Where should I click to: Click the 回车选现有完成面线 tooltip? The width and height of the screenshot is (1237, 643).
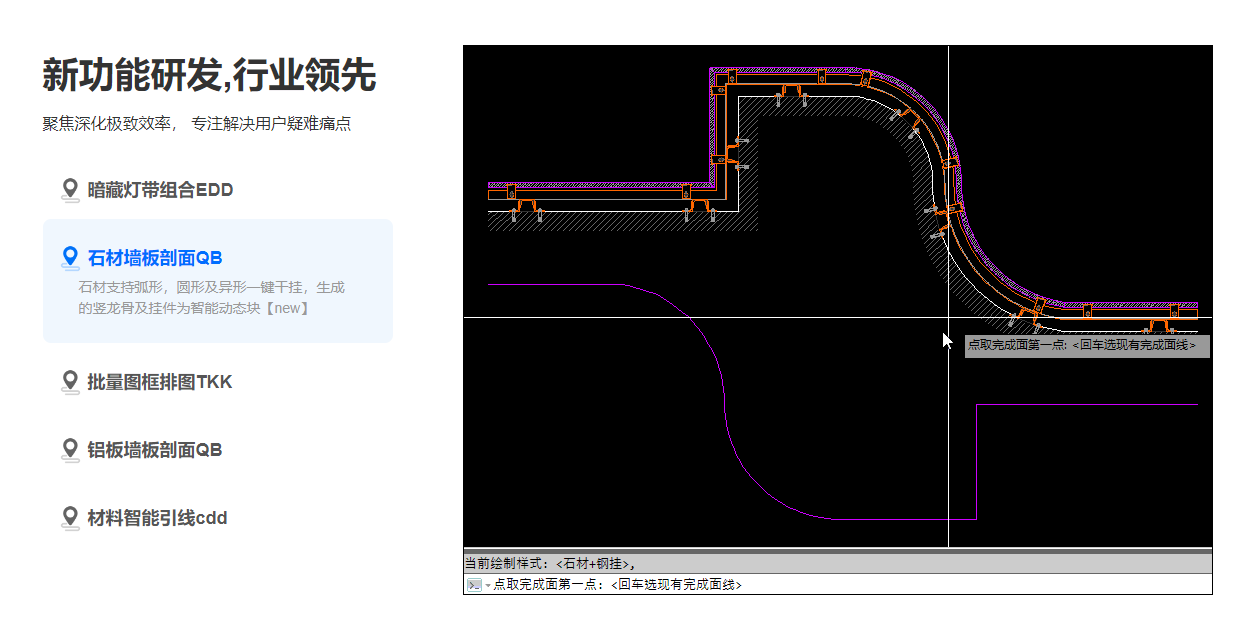coord(1137,347)
